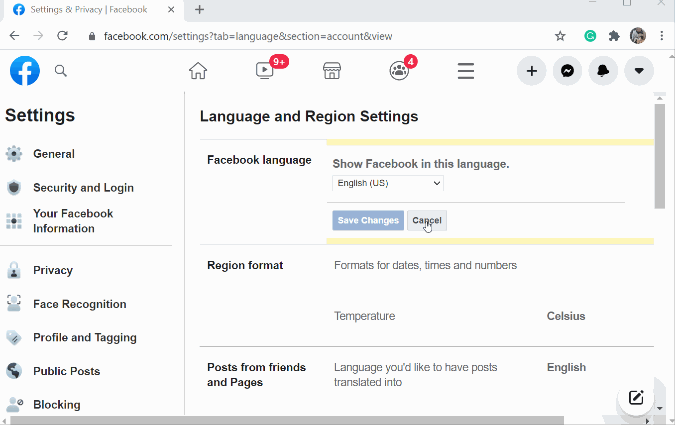Expand the Account arrow menu
The image size is (675, 425).
pos(639,71)
